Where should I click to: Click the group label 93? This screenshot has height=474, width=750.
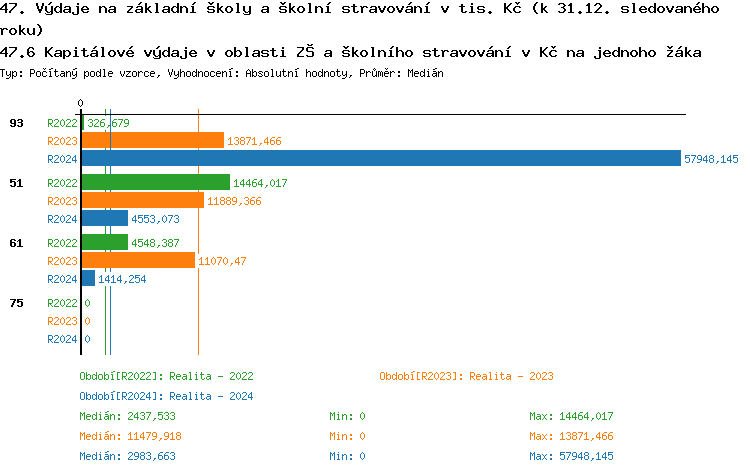[x=16, y=123]
